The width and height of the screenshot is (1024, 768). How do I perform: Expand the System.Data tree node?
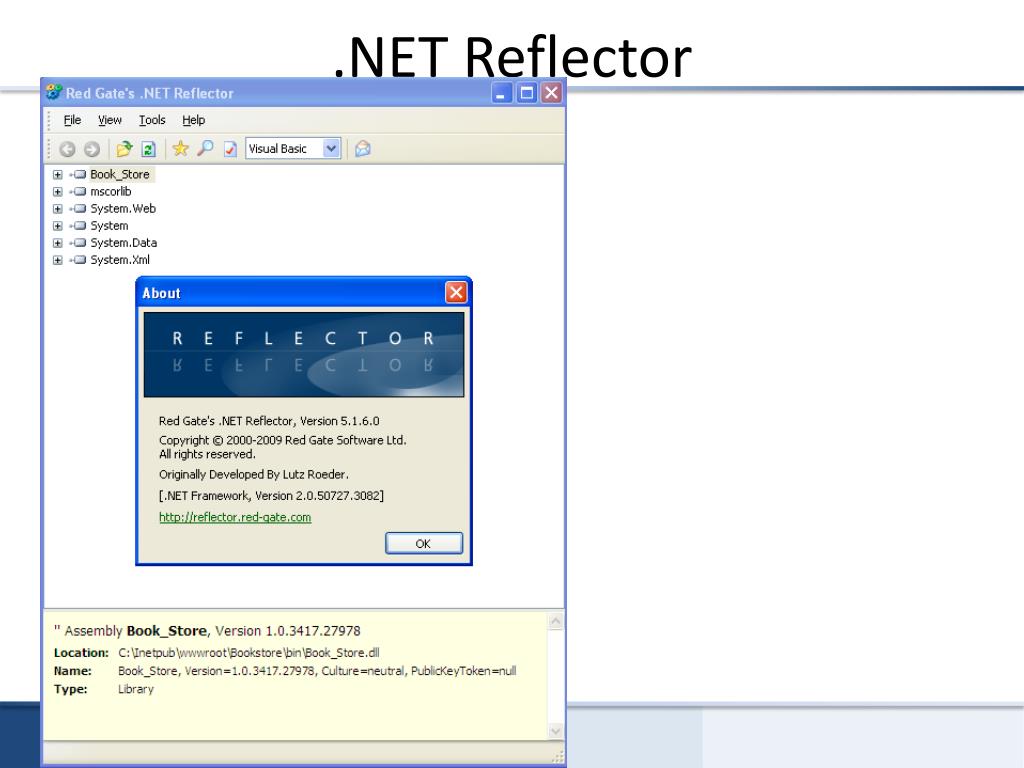57,242
